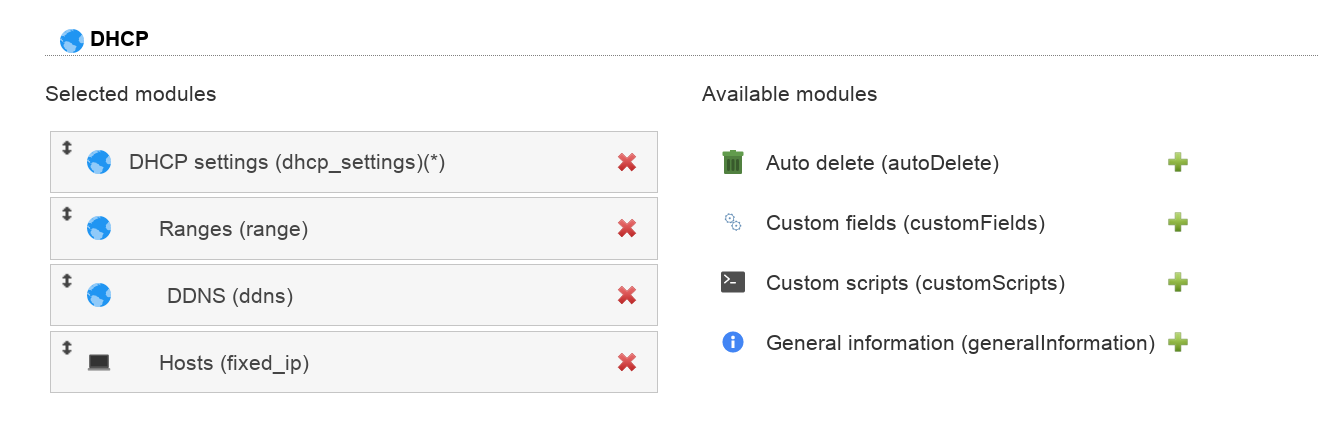Click the Custom fields gears icon
The image size is (1325, 435).
(733, 222)
